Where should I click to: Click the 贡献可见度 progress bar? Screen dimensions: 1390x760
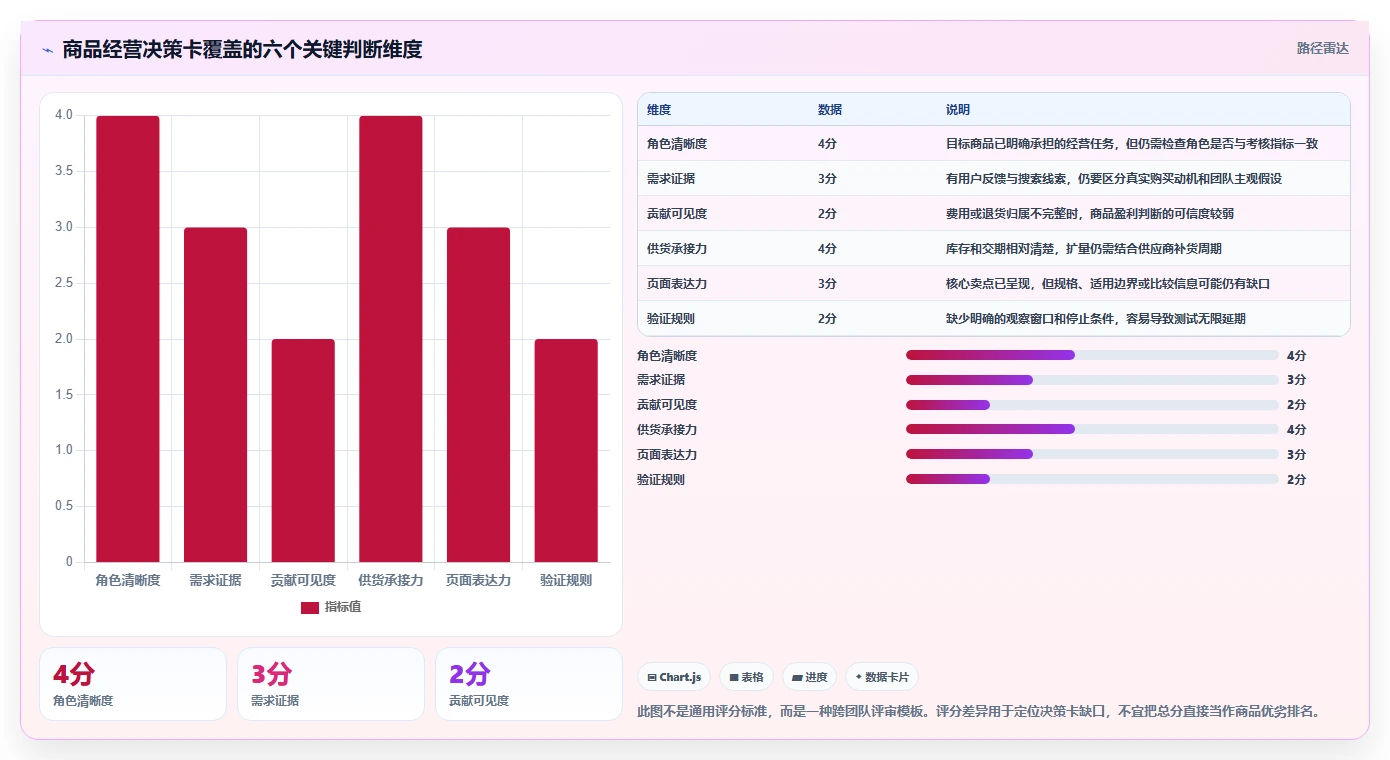[1092, 405]
